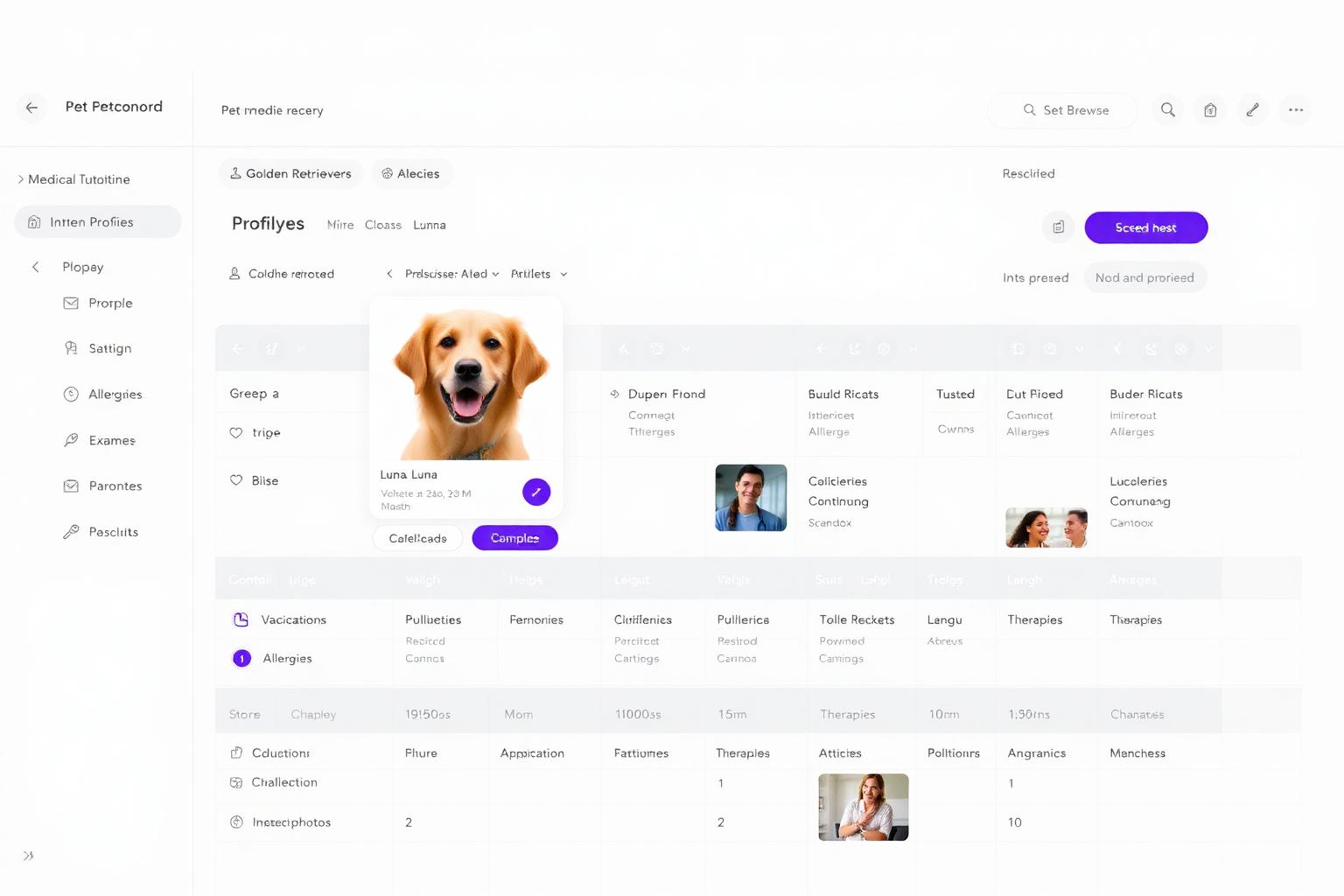Click the Set Brewse search field
This screenshot has height=896, width=1344.
(x=1063, y=110)
